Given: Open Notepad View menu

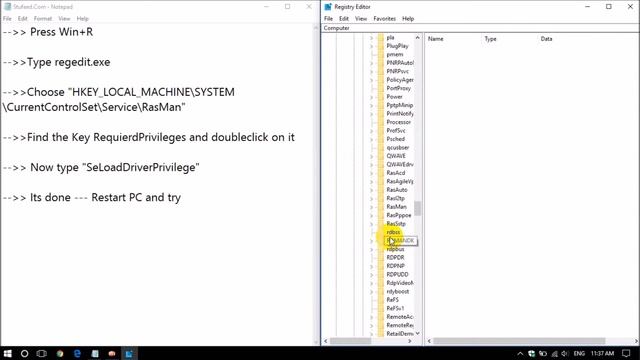Looking at the screenshot, I should 64,19.
